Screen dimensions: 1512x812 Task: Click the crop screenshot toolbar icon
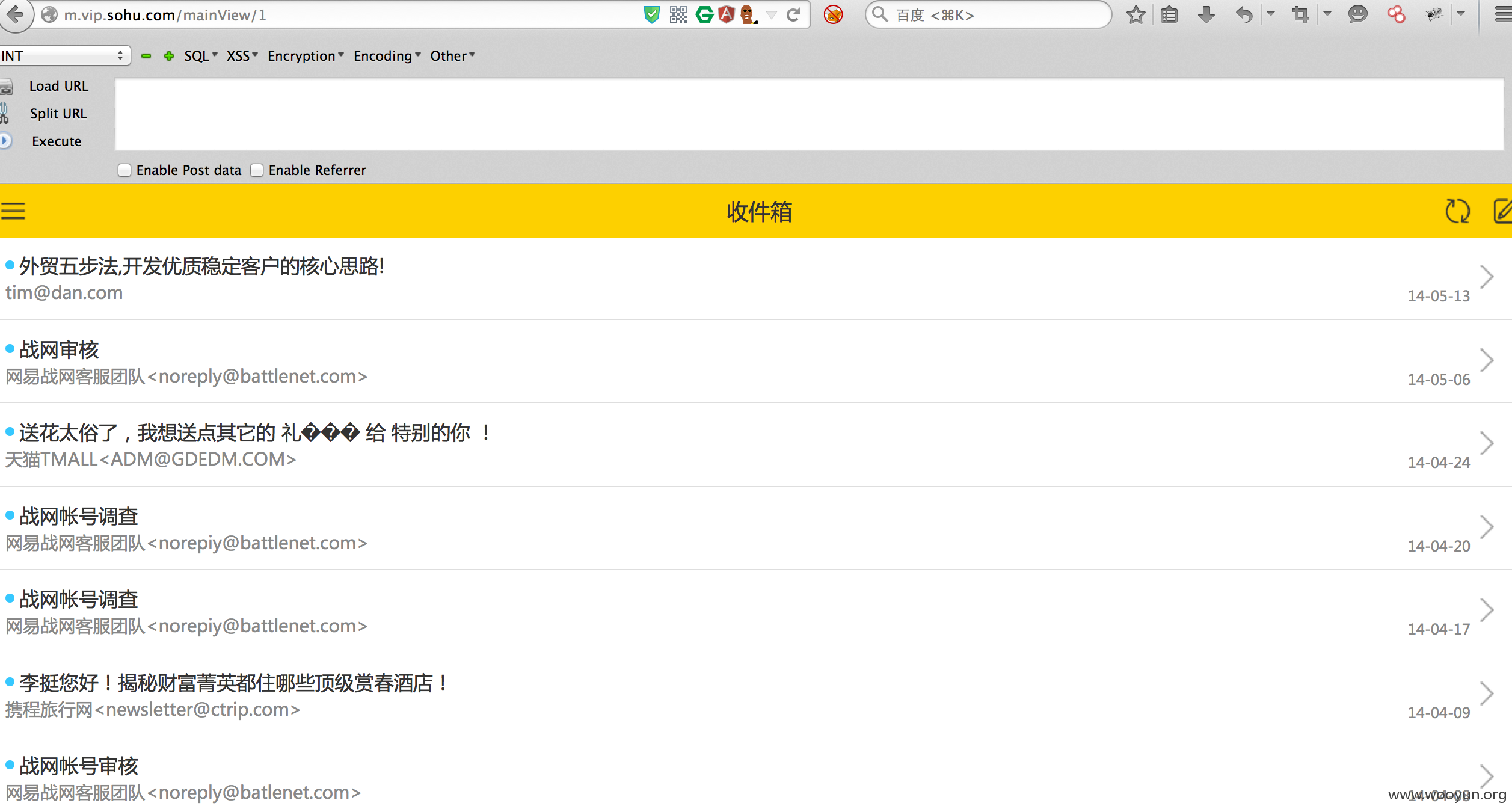click(1301, 14)
